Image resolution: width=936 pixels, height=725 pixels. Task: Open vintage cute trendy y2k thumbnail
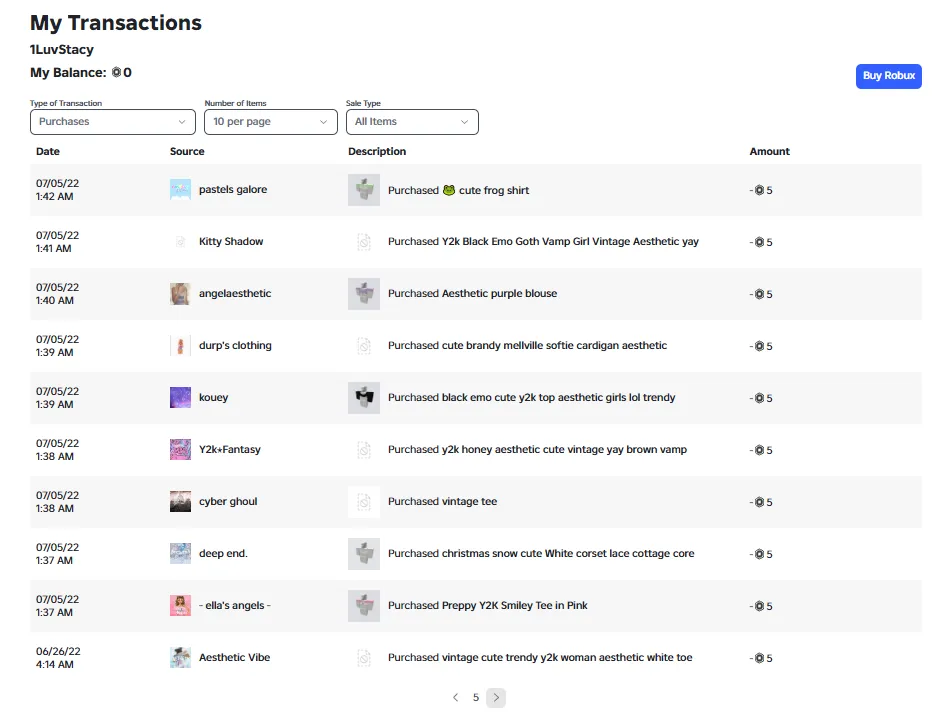[364, 657]
